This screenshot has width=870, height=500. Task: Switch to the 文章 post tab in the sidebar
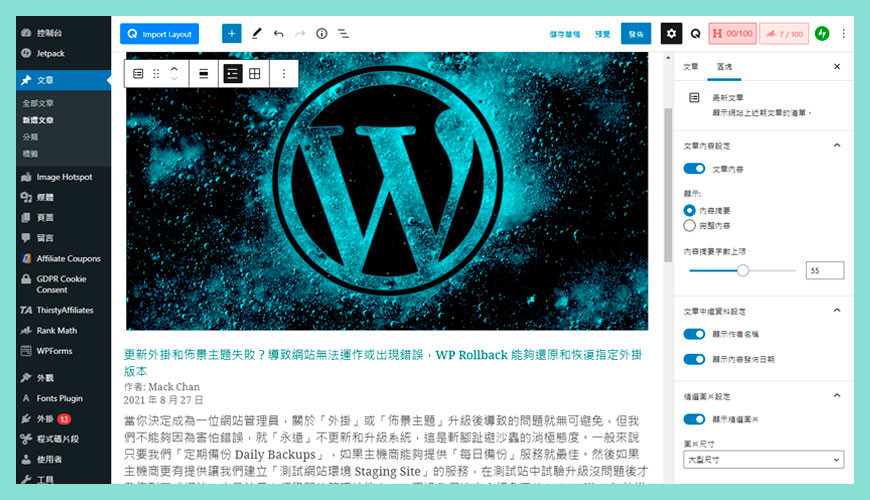coord(690,67)
